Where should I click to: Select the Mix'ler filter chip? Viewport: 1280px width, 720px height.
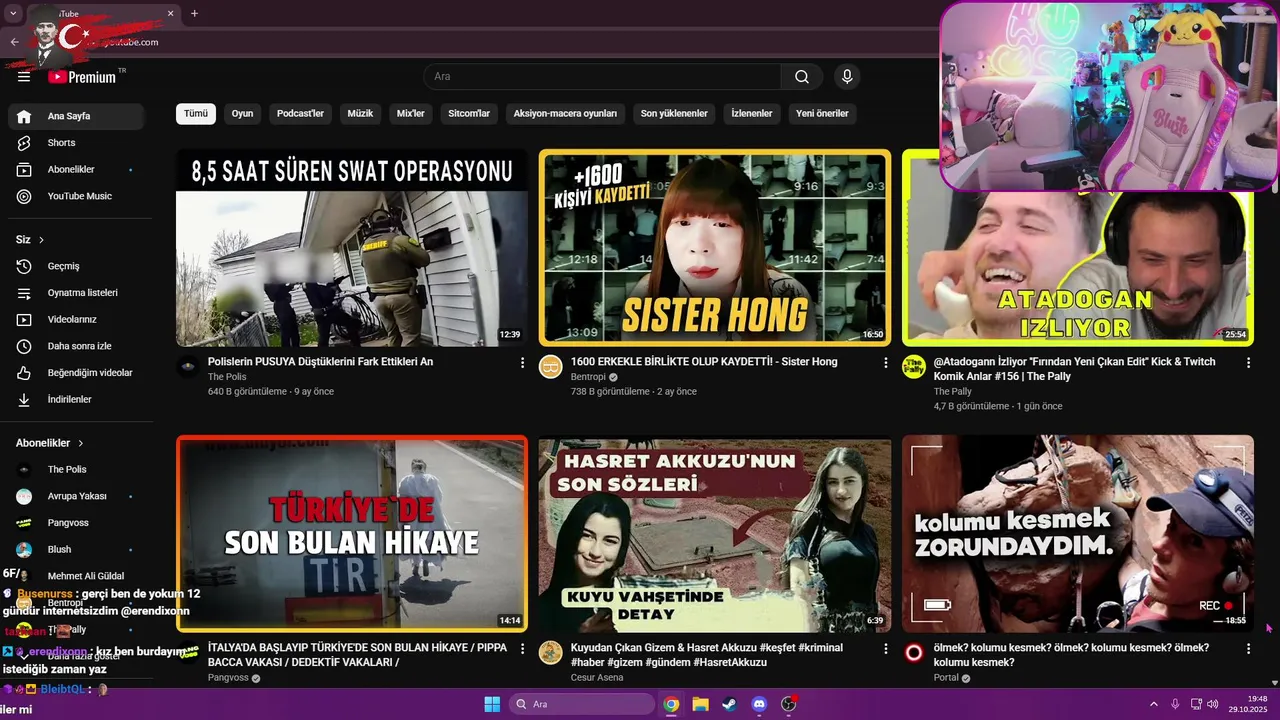point(411,114)
